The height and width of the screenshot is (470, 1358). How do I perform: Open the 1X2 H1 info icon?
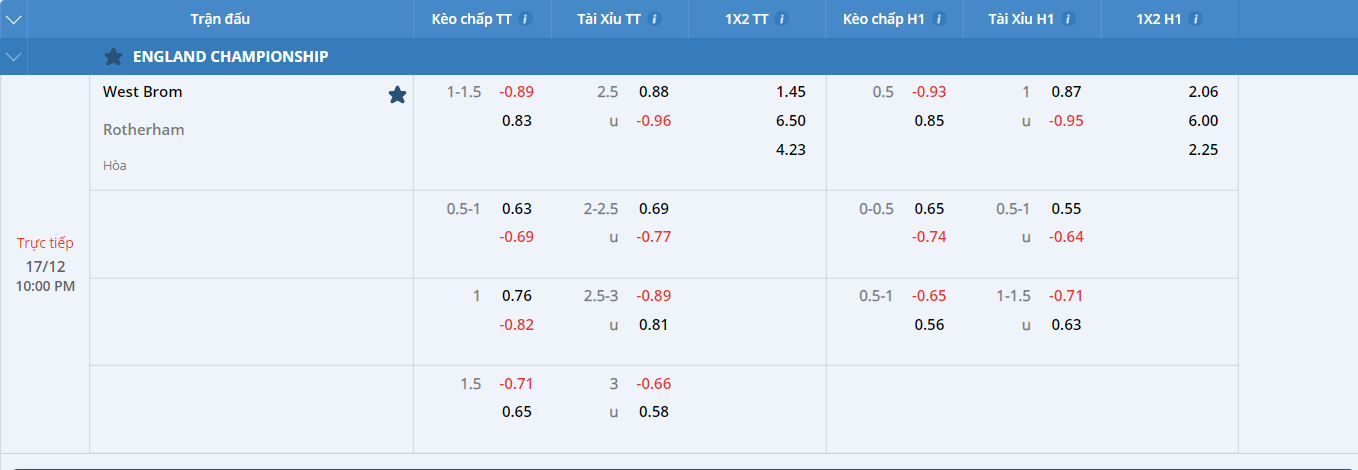[1195, 19]
